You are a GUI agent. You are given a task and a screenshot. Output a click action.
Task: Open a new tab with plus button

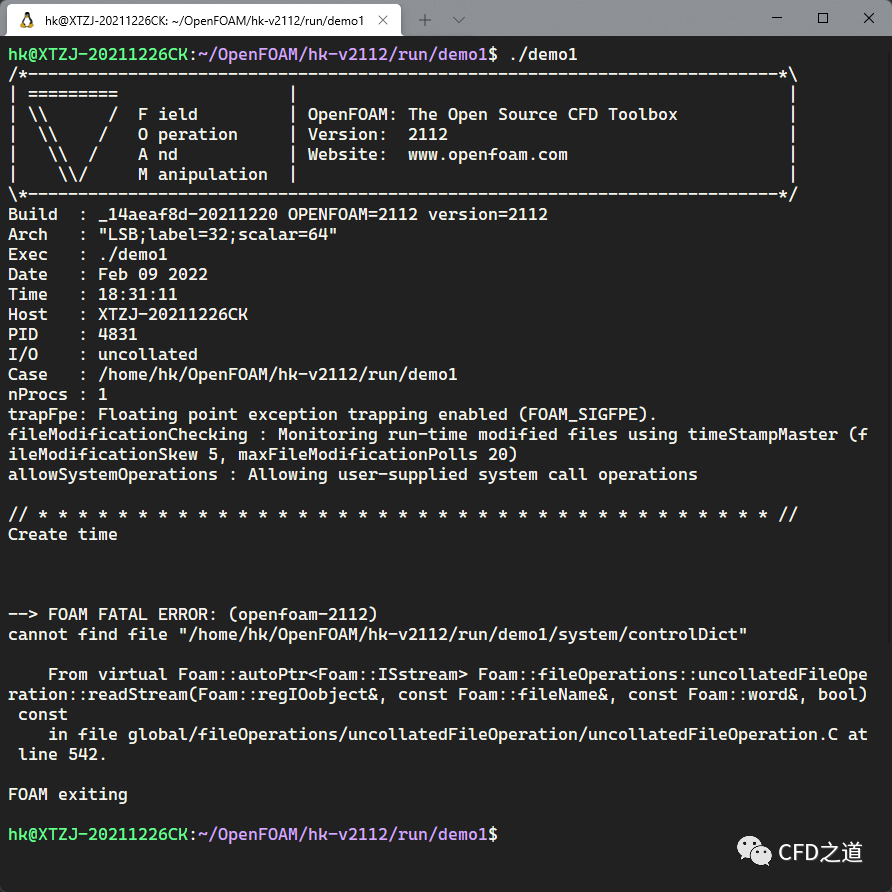[x=424, y=20]
